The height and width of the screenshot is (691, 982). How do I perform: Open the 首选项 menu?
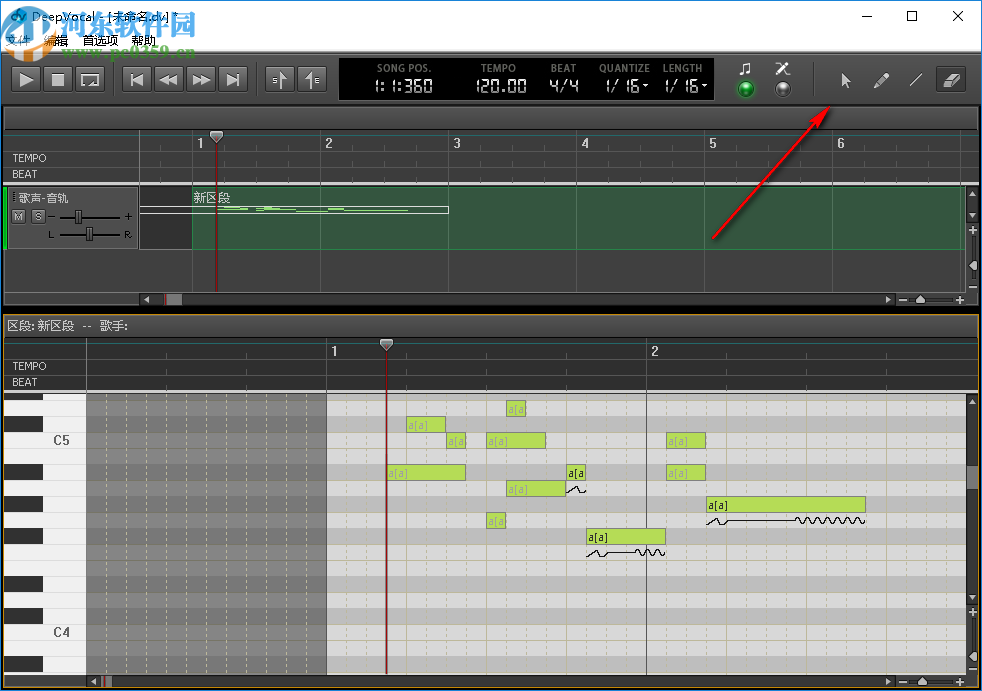click(x=100, y=40)
